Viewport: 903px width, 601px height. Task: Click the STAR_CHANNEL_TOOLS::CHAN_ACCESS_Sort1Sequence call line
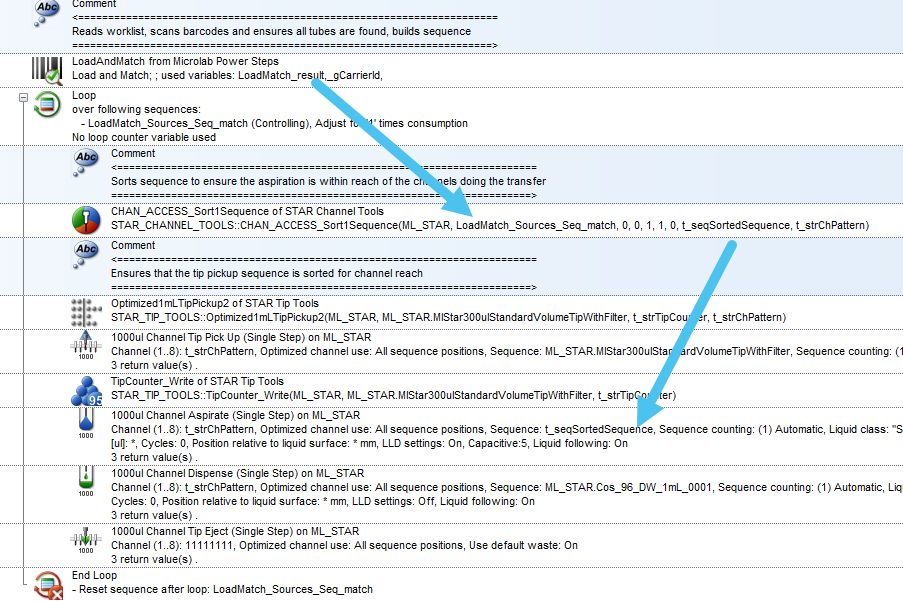(490, 226)
